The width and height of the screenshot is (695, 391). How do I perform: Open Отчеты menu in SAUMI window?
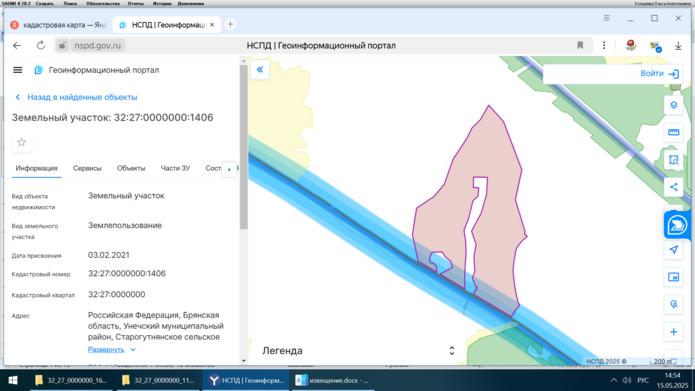[x=135, y=3]
